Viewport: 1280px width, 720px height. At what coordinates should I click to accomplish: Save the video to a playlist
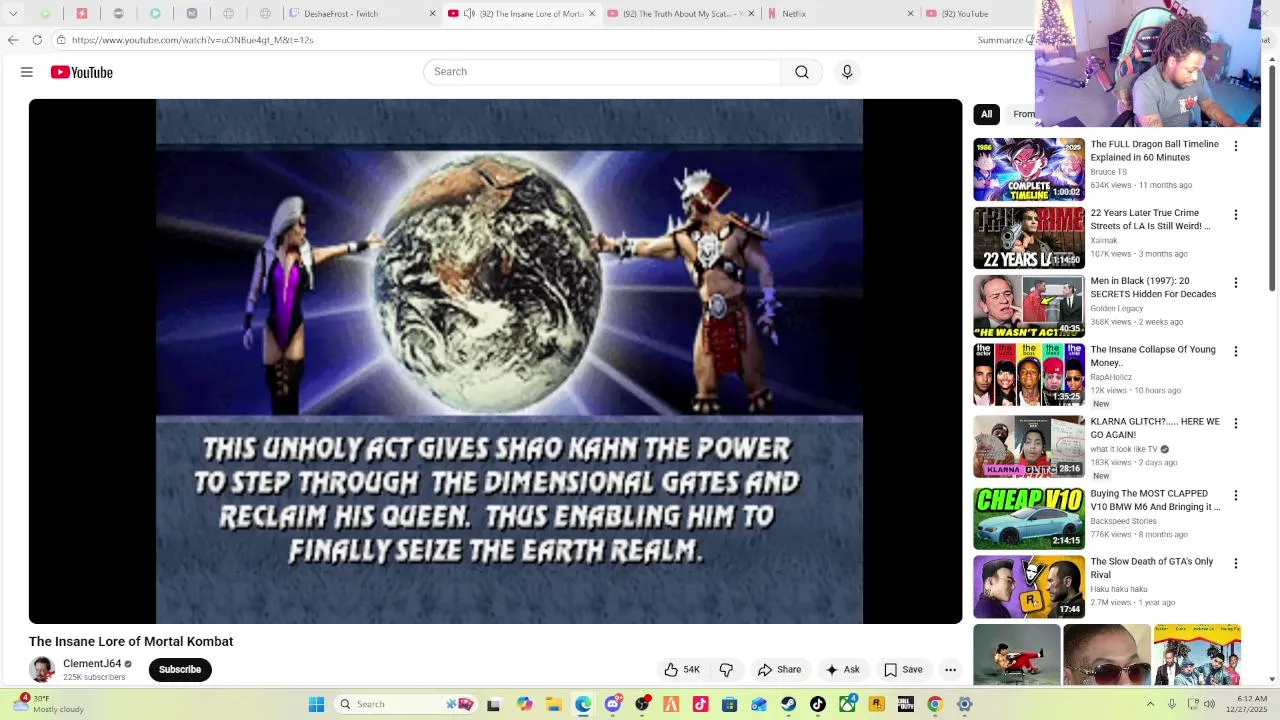[x=903, y=670]
